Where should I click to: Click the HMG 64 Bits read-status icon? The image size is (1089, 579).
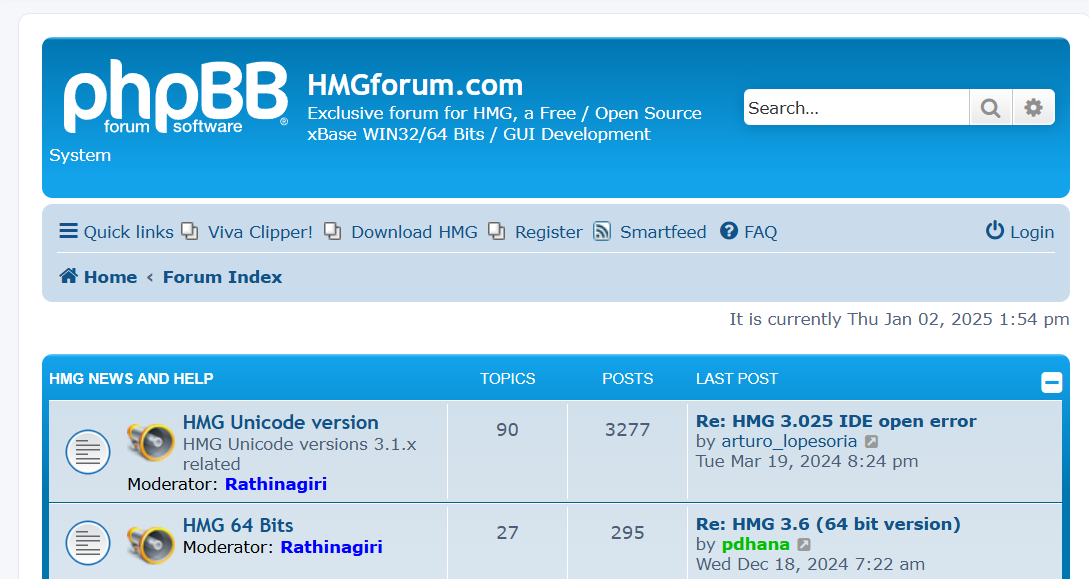pyautogui.click(x=88, y=542)
